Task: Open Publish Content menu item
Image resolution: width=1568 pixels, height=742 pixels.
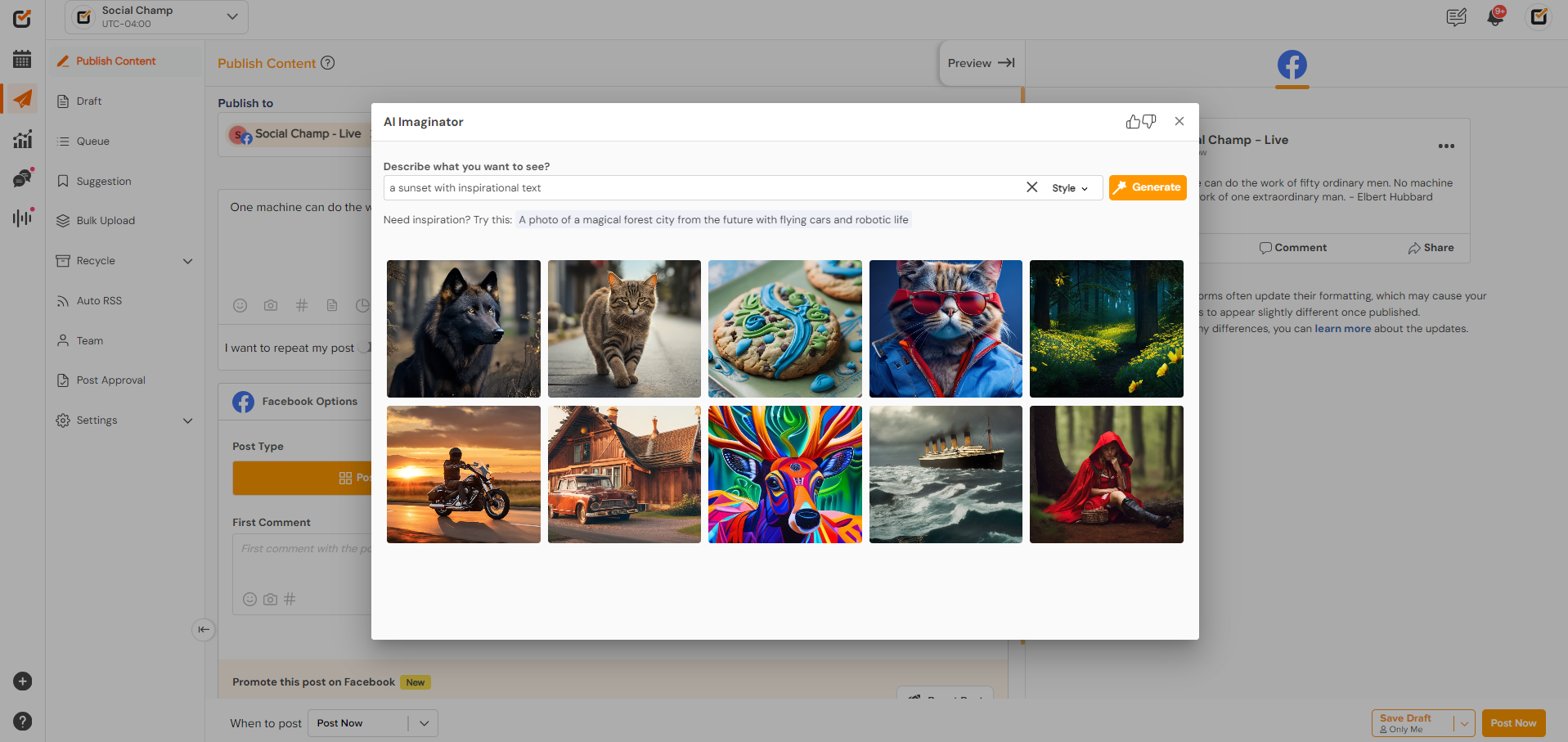Action: (x=124, y=61)
